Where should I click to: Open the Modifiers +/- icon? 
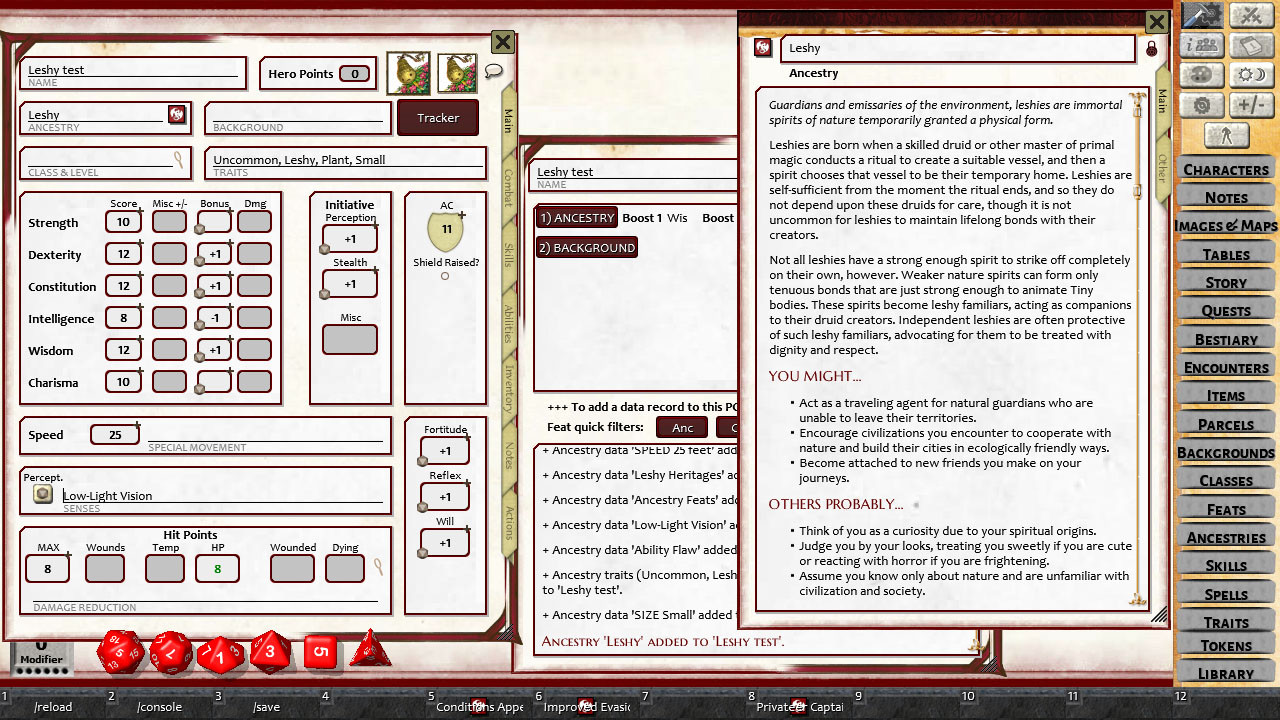click(1252, 103)
